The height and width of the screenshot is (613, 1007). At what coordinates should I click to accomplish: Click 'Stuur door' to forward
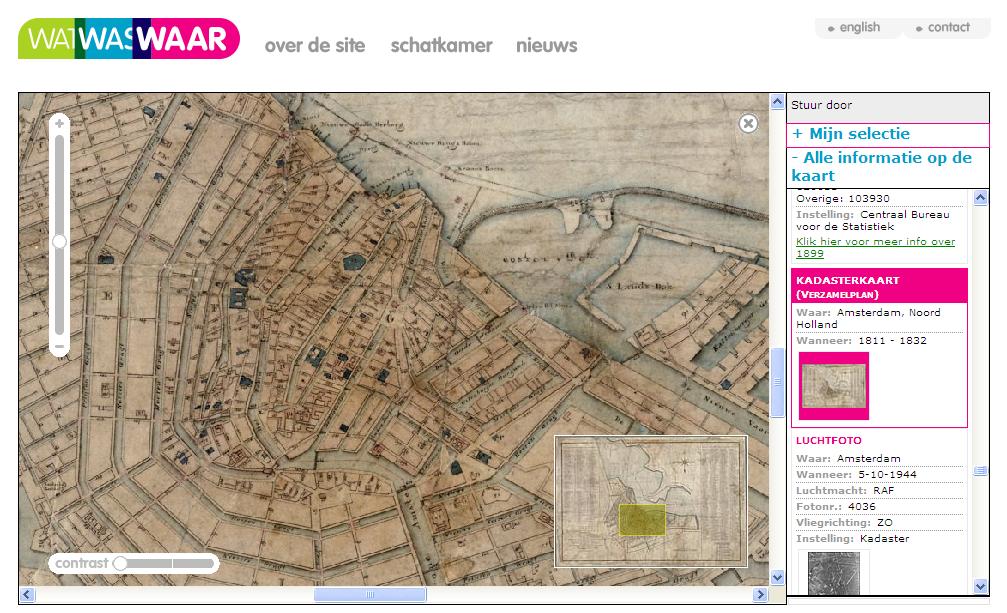(821, 105)
